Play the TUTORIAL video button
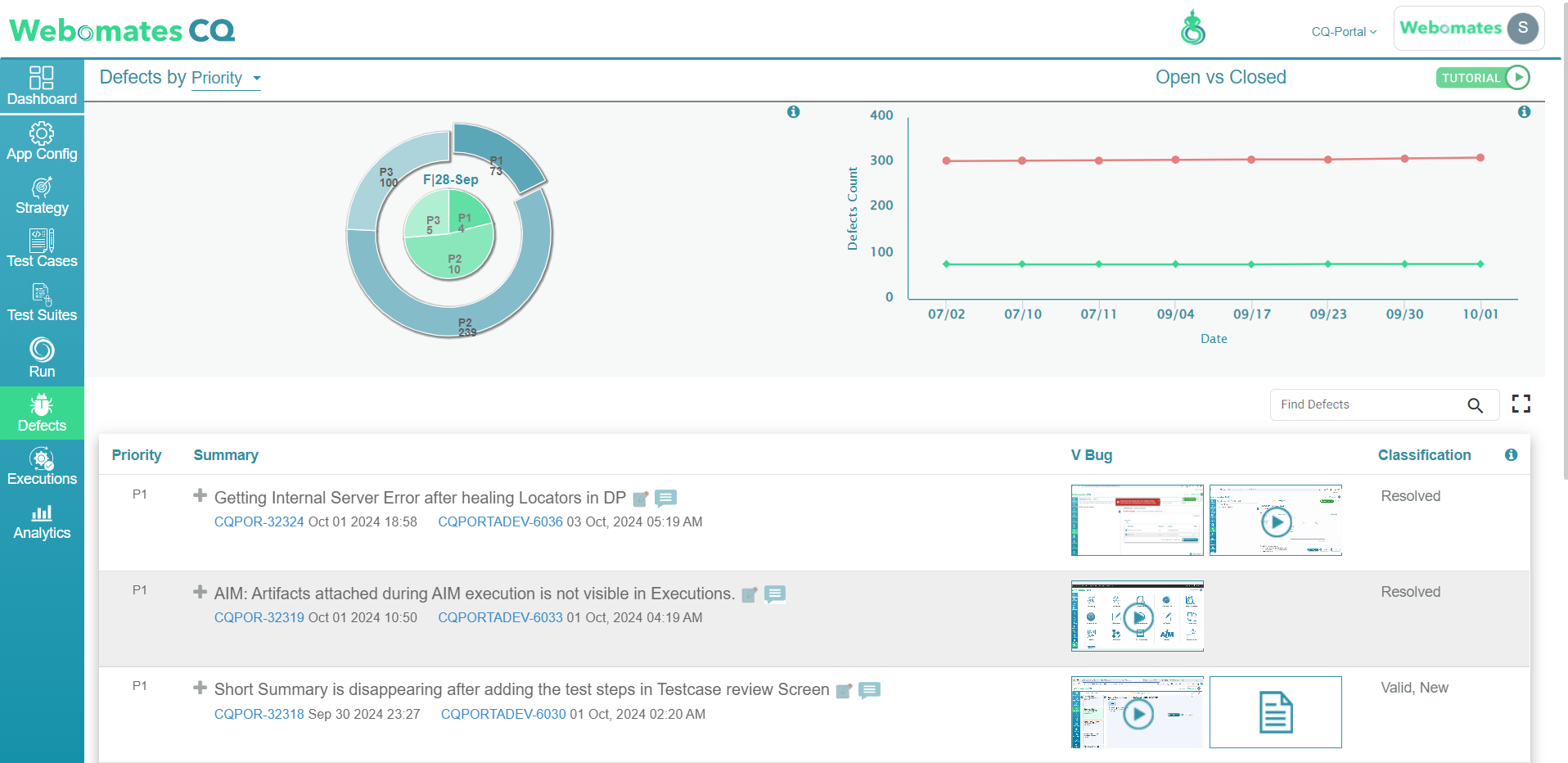 [1483, 78]
